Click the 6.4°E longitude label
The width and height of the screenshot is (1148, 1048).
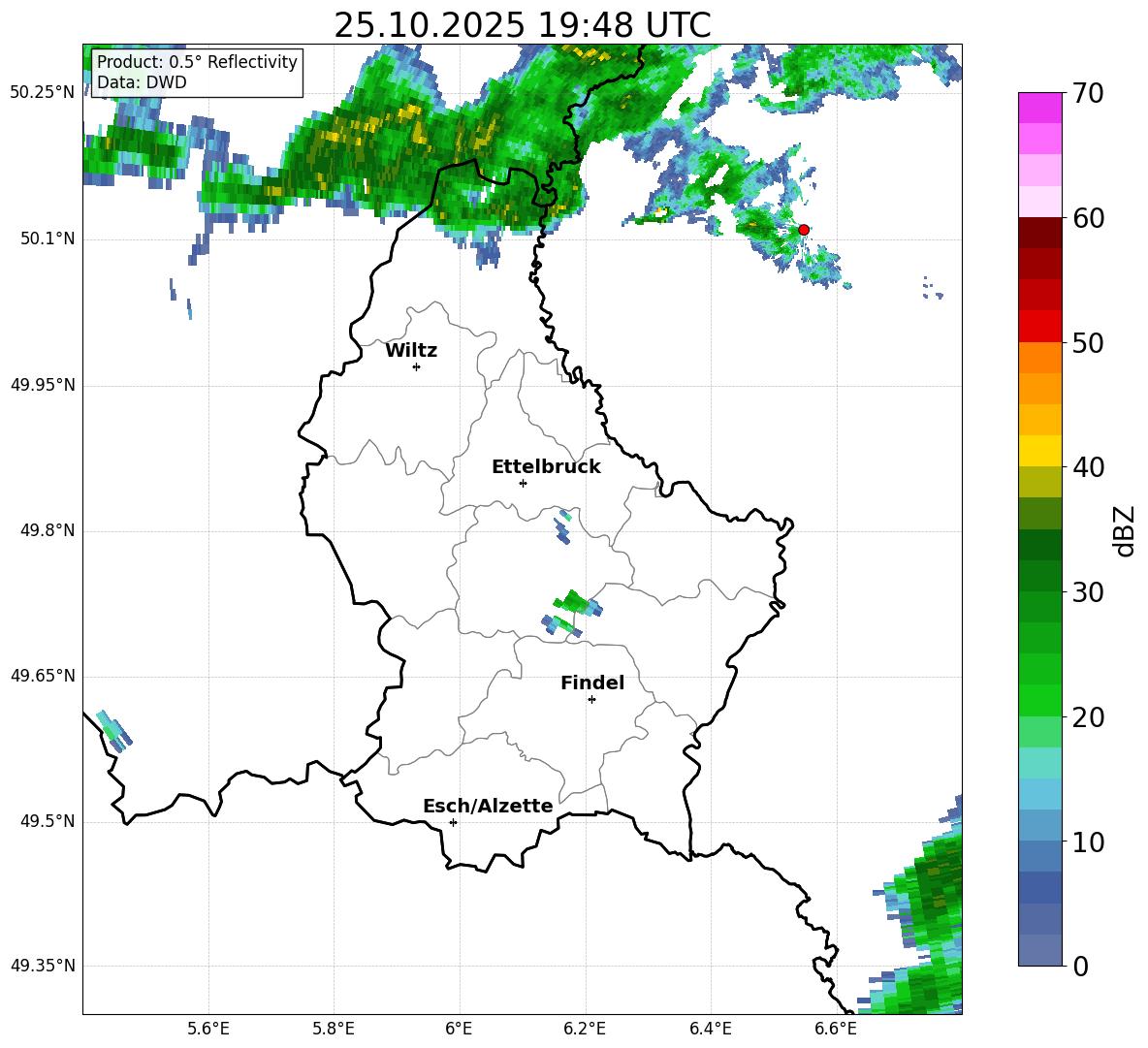click(x=710, y=1029)
